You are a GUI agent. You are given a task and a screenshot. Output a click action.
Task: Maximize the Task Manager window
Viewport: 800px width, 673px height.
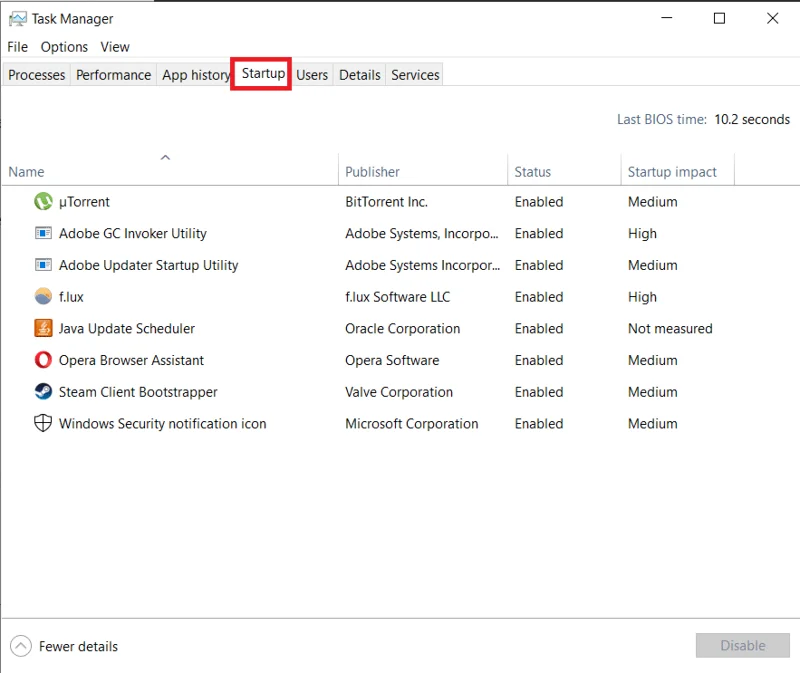coord(719,18)
